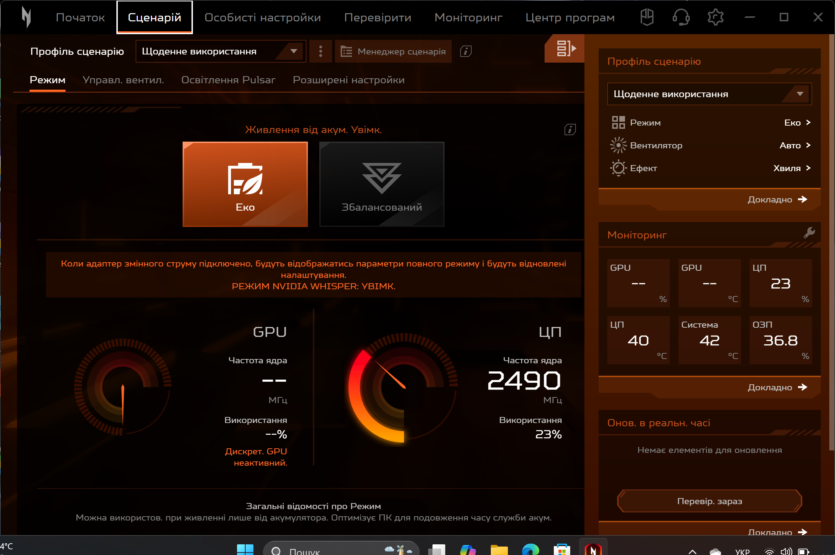835x555 pixels.
Task: Click the Дискрет. GPU неактивний text
Action: [256, 457]
